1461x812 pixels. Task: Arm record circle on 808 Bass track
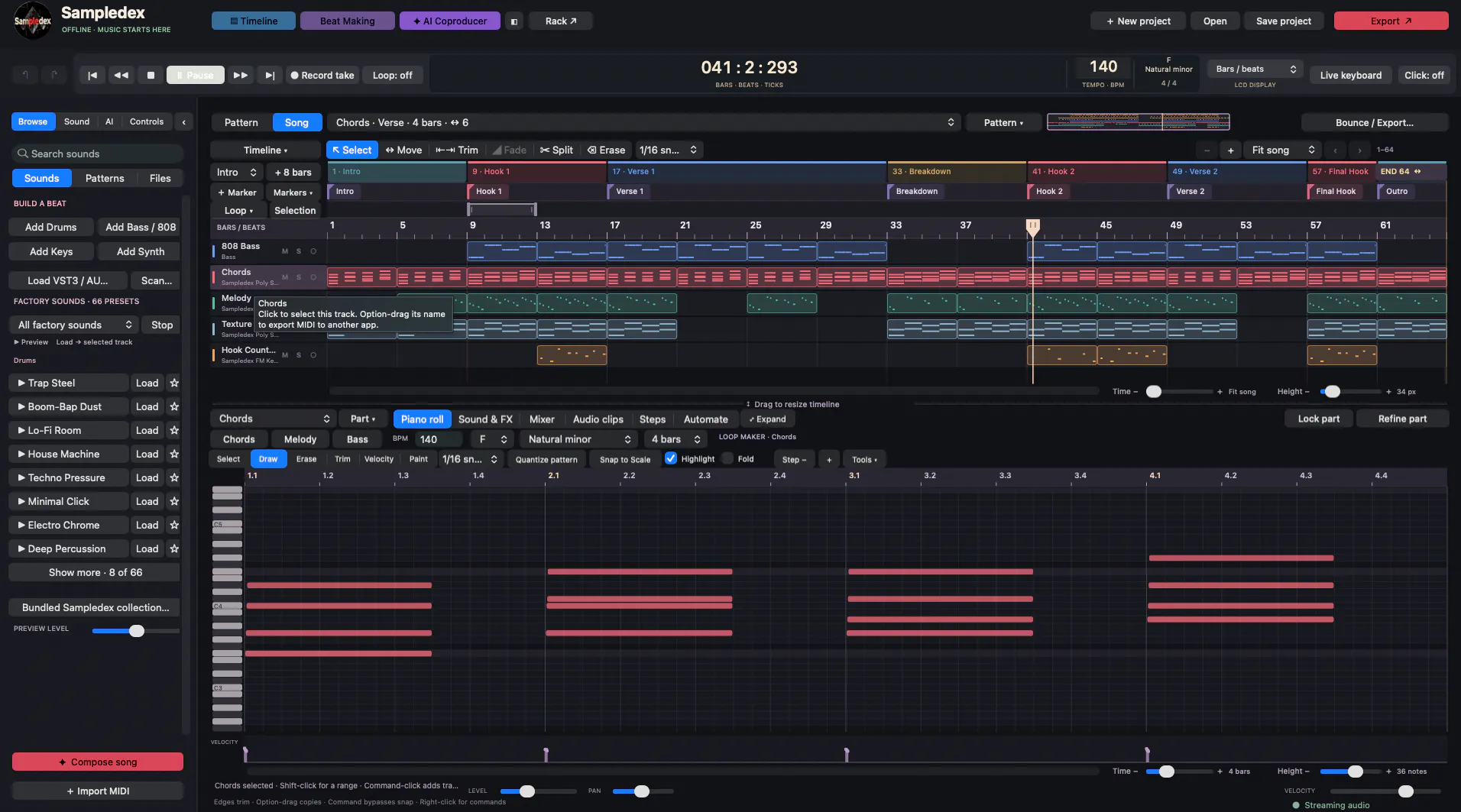pyautogui.click(x=313, y=251)
